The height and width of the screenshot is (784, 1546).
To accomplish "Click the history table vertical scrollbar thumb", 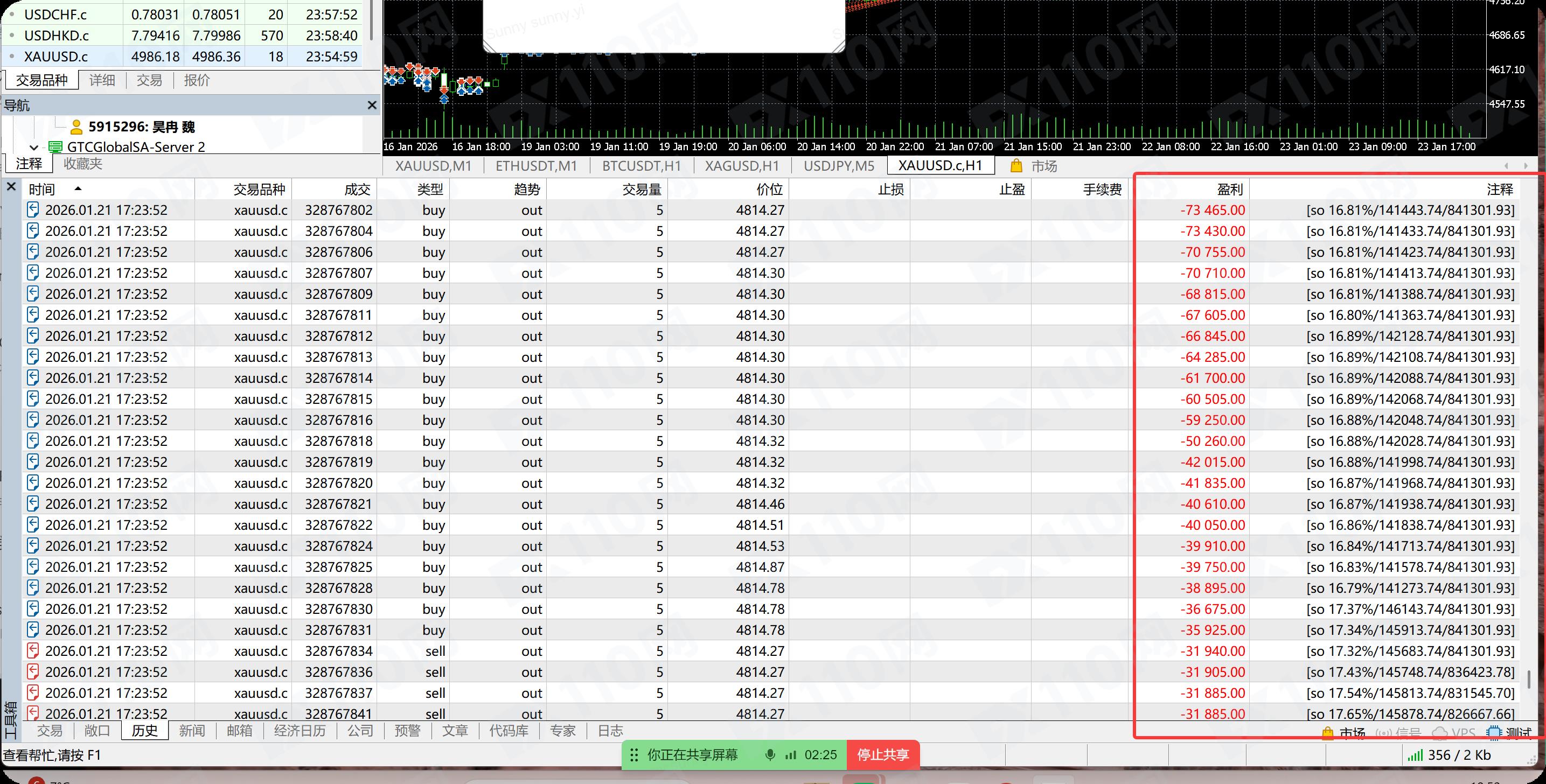I will tap(1529, 680).
